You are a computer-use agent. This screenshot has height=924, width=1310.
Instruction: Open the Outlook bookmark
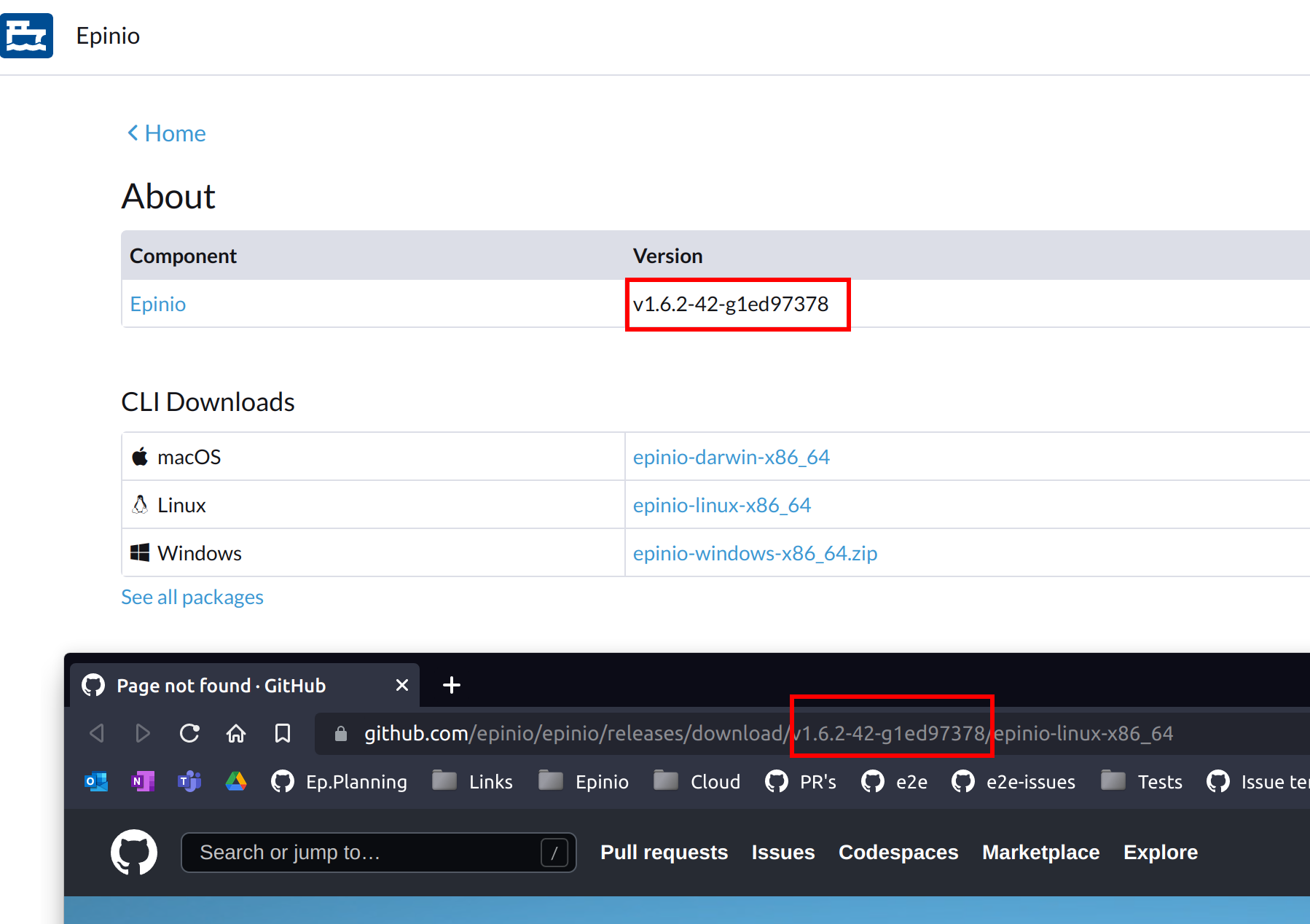click(95, 781)
